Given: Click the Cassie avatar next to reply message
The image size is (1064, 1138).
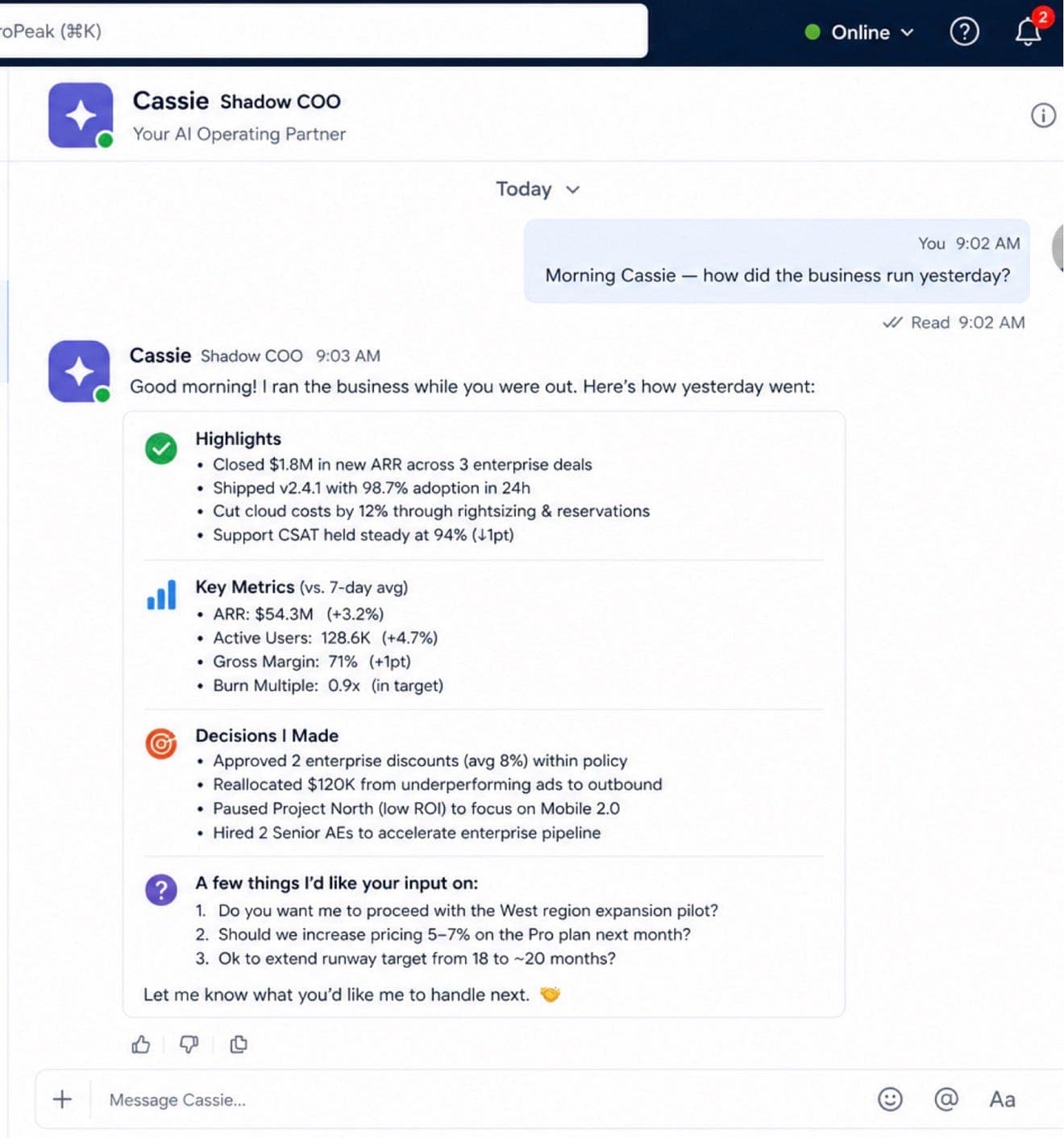Looking at the screenshot, I should click(x=79, y=372).
